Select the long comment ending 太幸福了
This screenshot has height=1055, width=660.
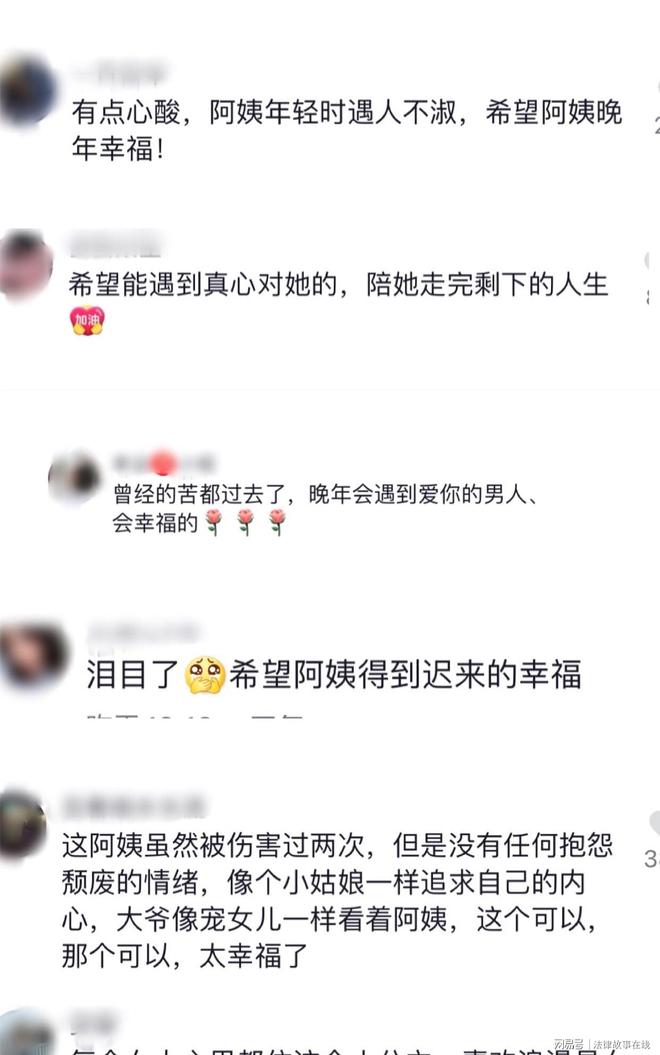point(338,900)
